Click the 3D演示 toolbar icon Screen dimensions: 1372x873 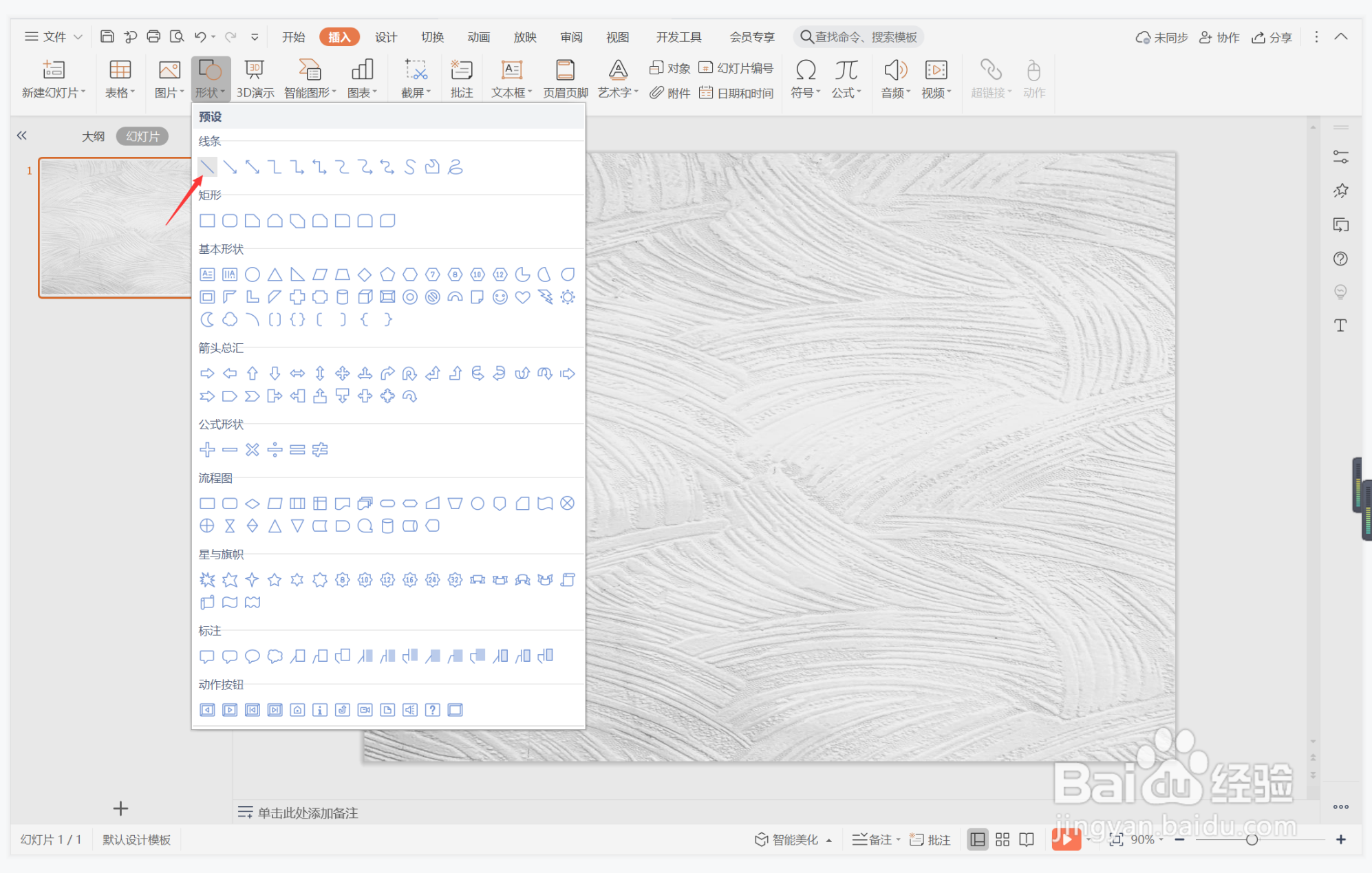point(255,79)
